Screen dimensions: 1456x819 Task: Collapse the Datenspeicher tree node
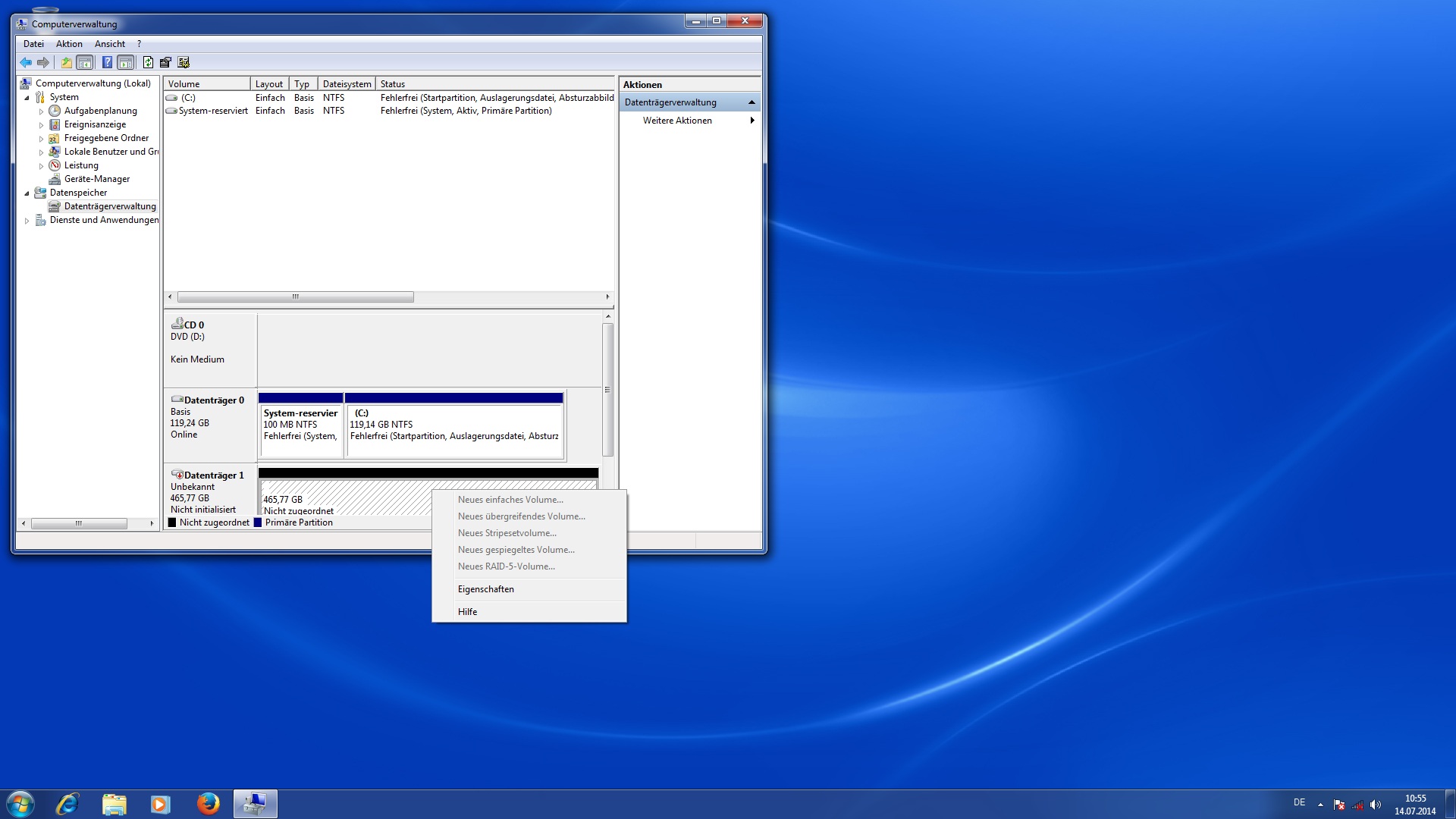(27, 193)
